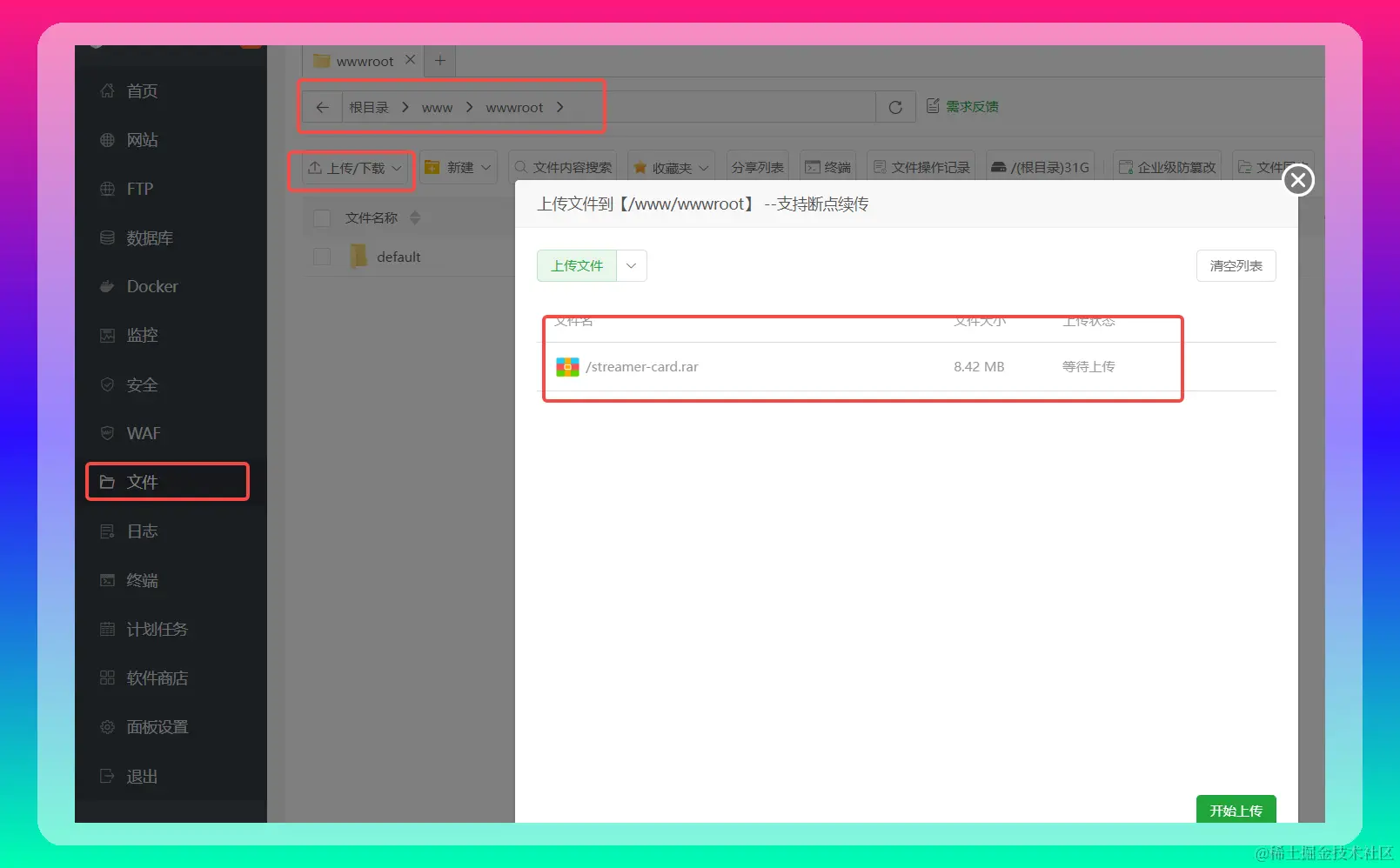The width and height of the screenshot is (1400, 868).
Task: Go to 网站 websites section
Action: [142, 140]
